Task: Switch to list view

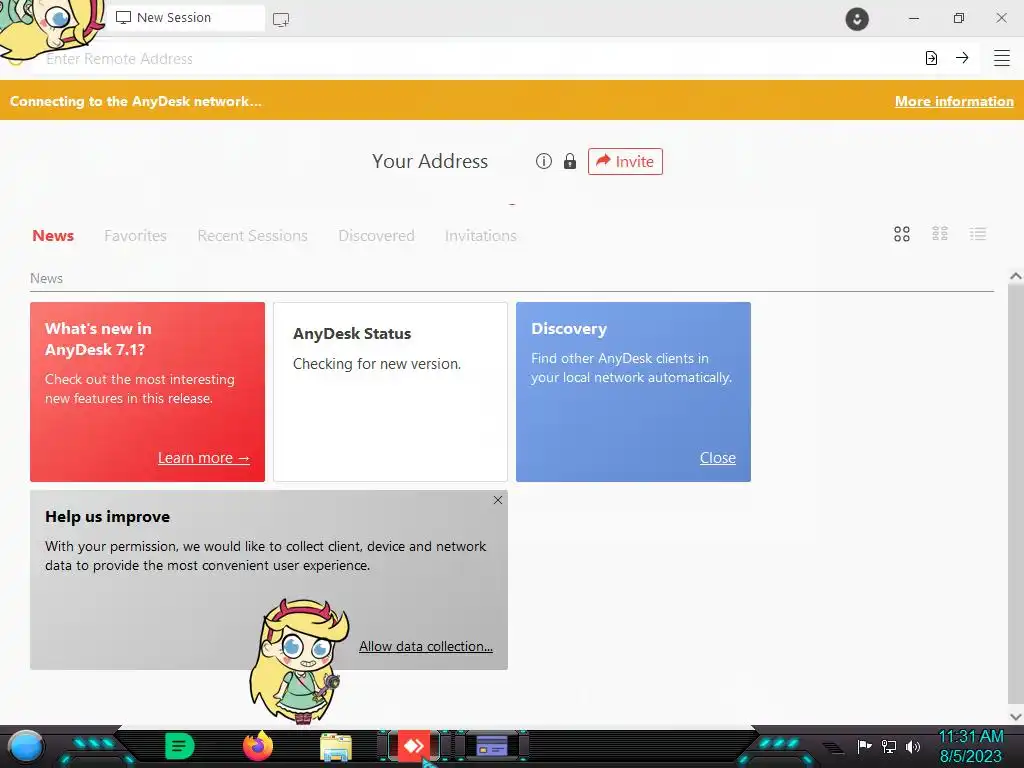Action: click(x=978, y=234)
